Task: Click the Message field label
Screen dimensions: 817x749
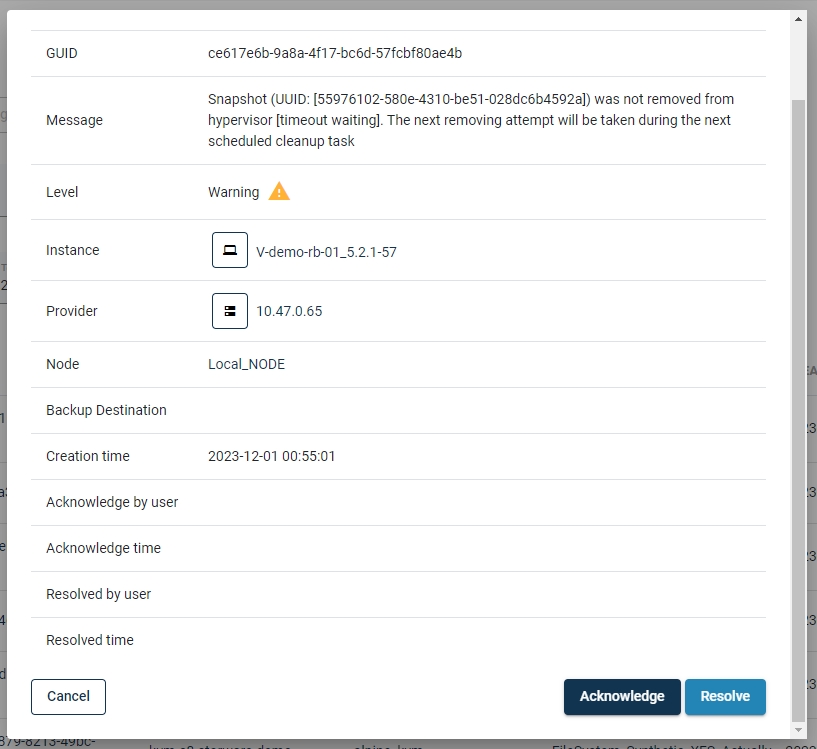Action: tap(74, 120)
